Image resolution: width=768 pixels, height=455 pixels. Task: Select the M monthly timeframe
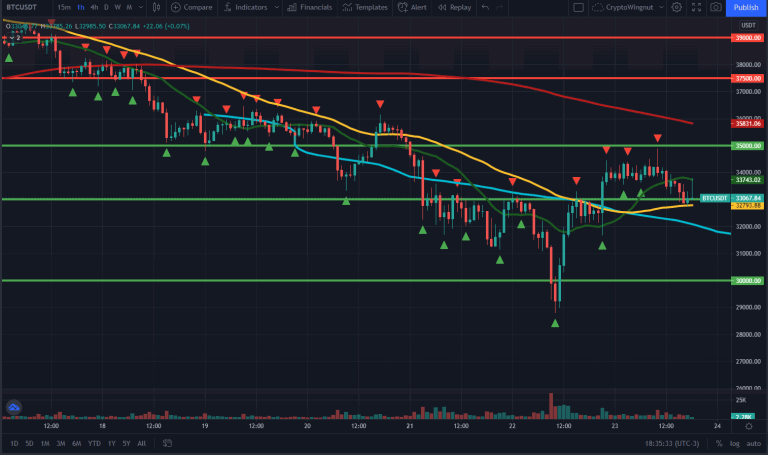pos(129,7)
